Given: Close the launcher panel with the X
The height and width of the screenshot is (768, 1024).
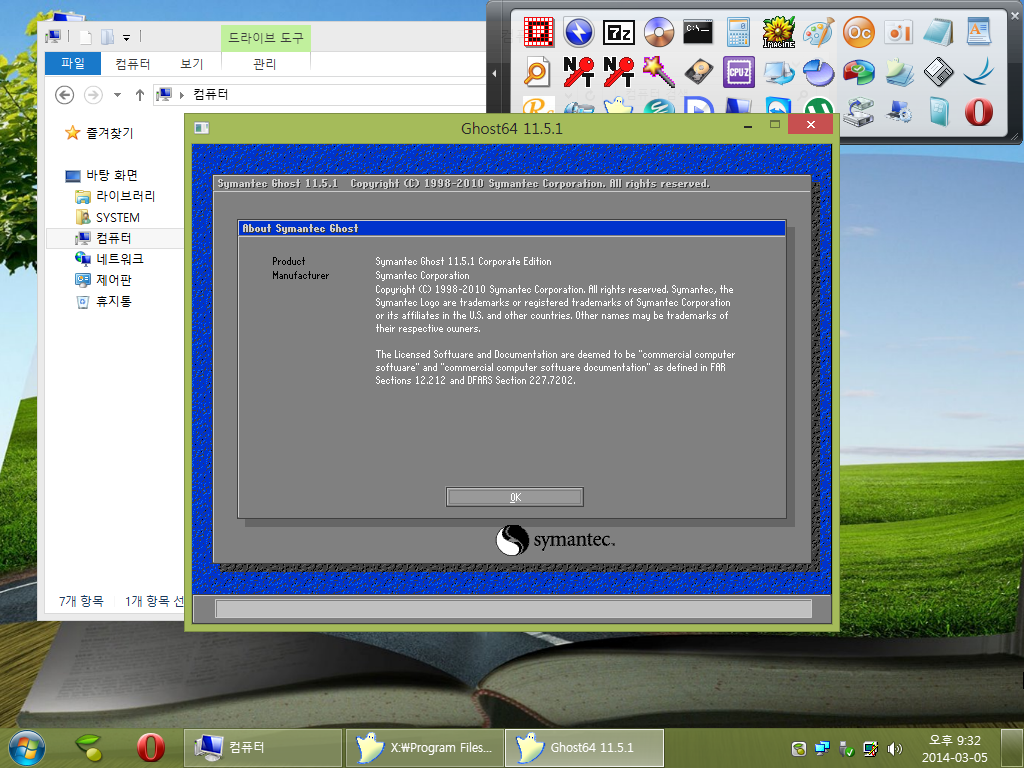Looking at the screenshot, I should coord(1015,16).
